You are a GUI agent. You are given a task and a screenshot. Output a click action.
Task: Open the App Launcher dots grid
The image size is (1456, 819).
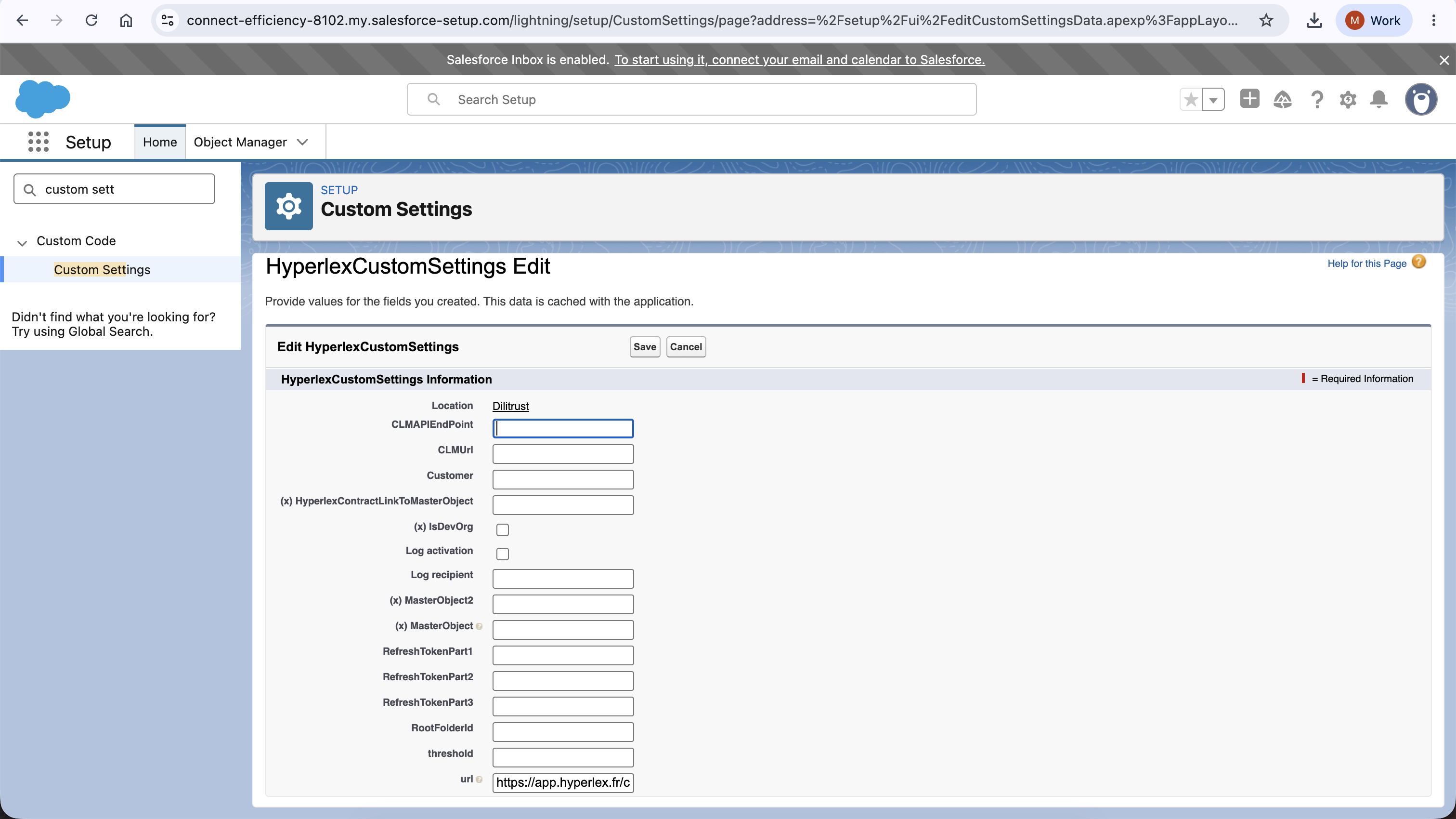(x=39, y=142)
